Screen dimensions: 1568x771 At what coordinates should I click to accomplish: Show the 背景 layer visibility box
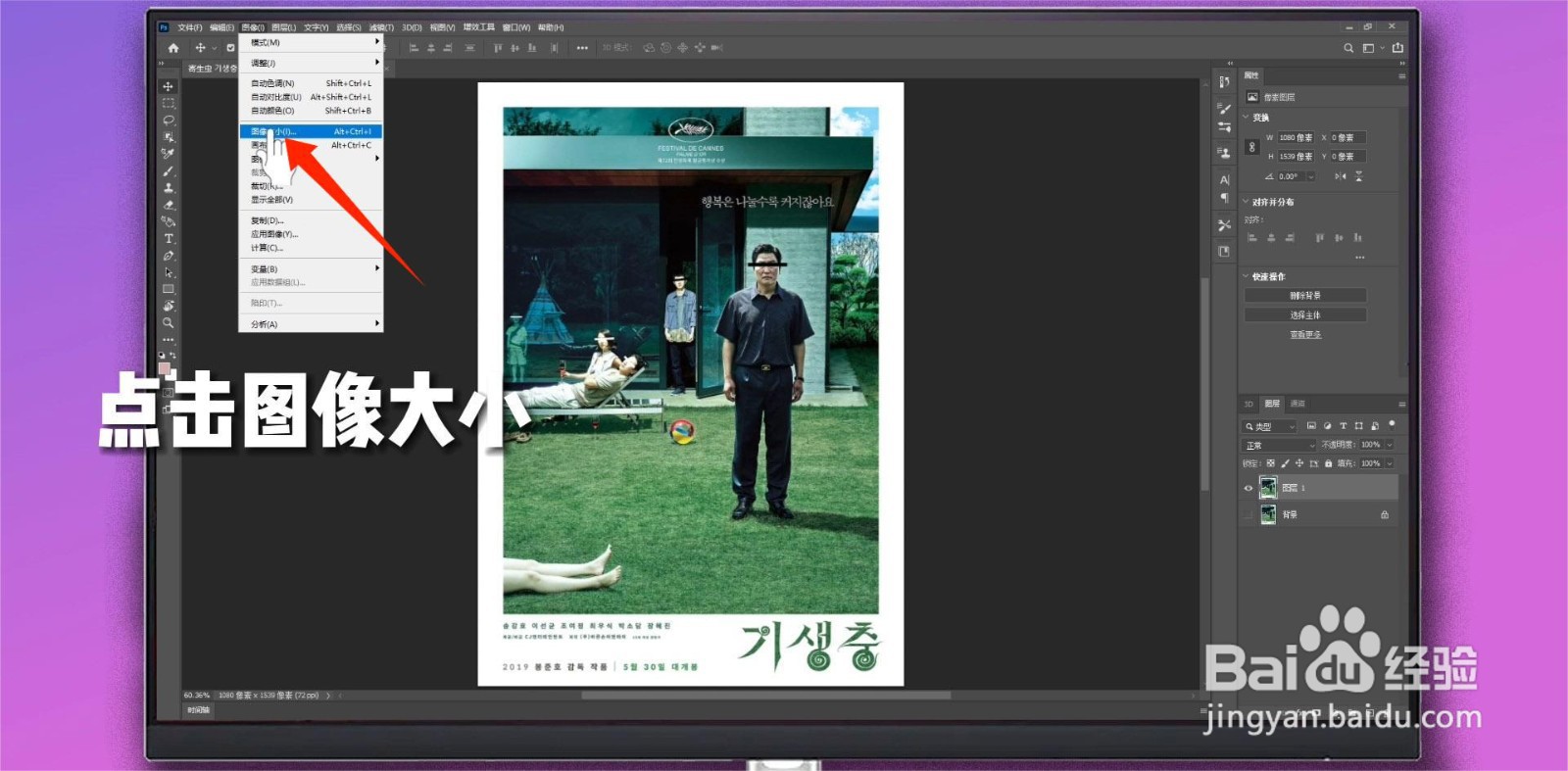pyautogui.click(x=1249, y=514)
